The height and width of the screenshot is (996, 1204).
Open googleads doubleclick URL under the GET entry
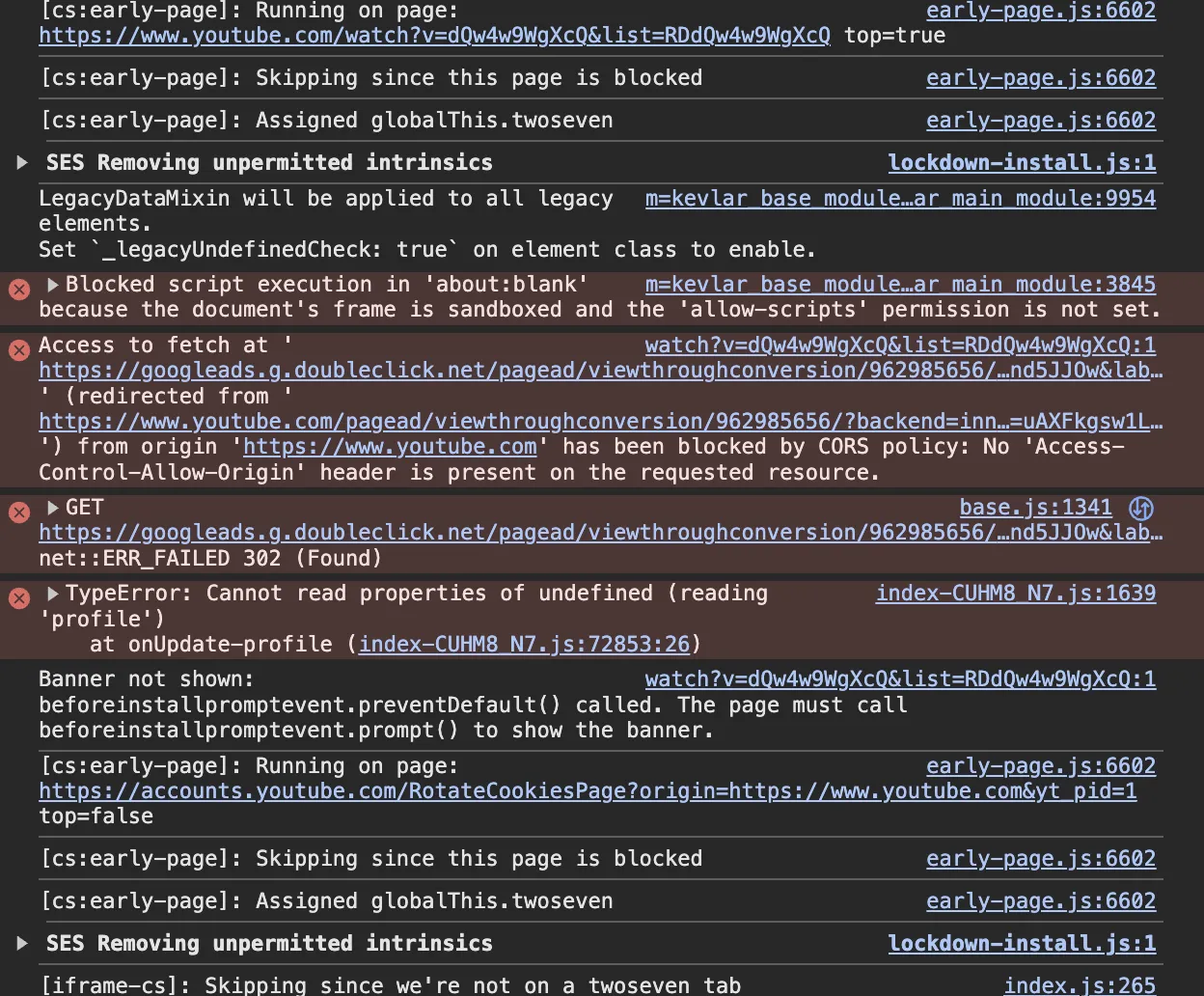(600, 533)
